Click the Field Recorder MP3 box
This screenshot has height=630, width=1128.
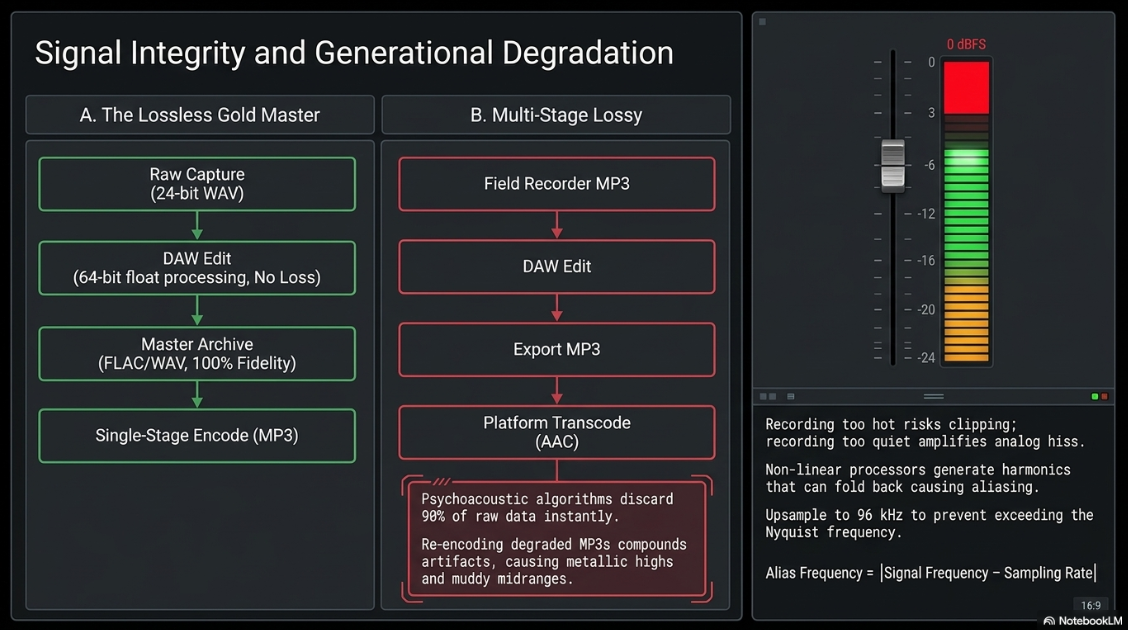coord(557,184)
